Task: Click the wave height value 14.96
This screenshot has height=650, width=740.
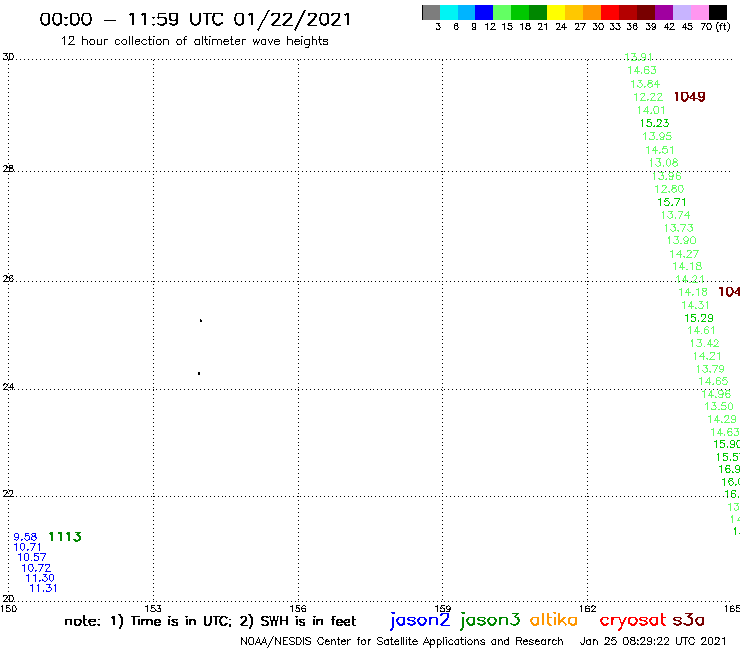Action: click(x=716, y=394)
